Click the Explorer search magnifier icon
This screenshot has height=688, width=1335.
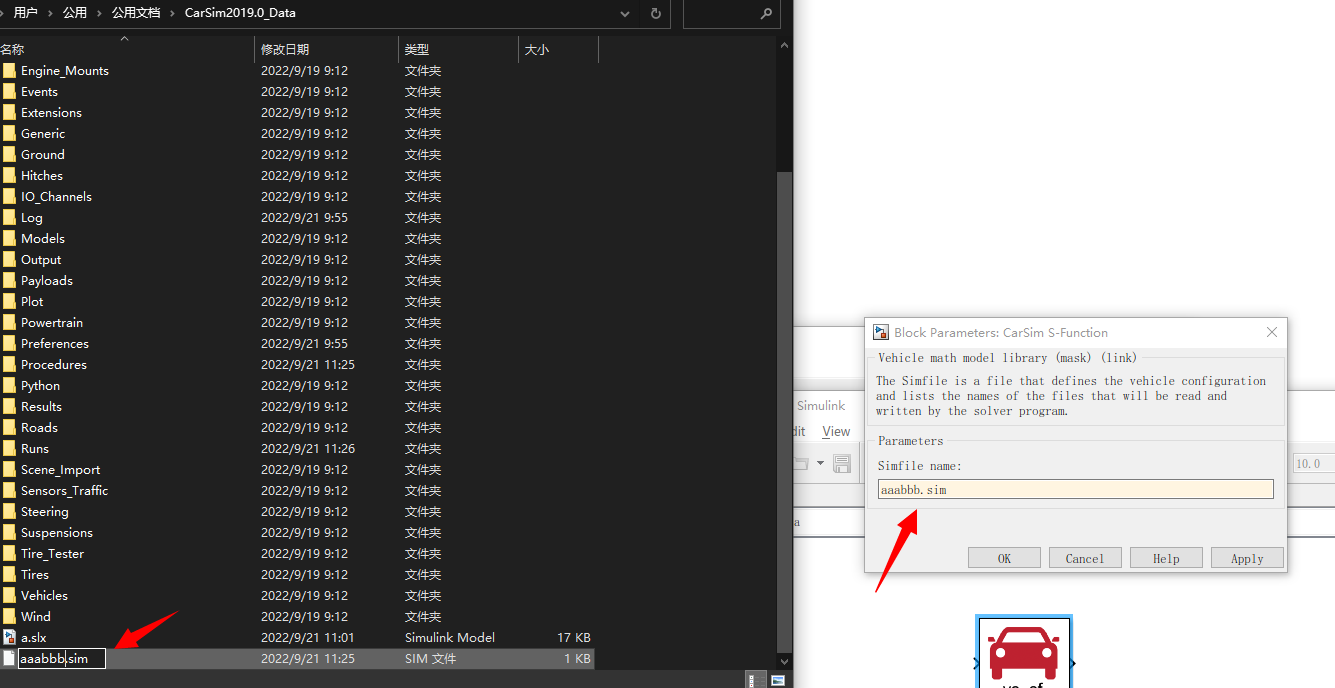pyautogui.click(x=766, y=14)
